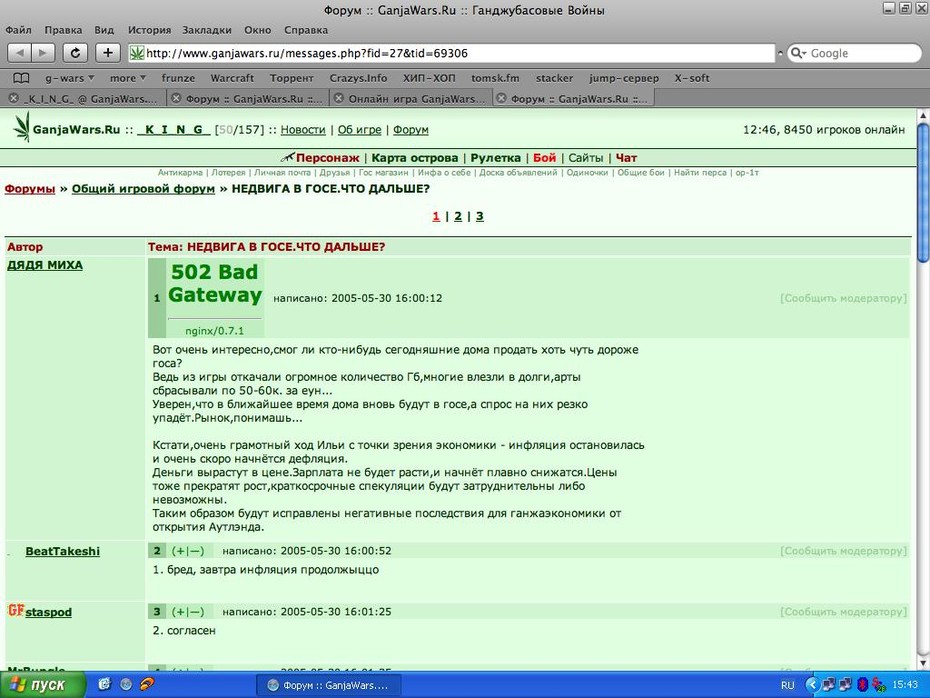Click the GF clan icon next to staspod
930x698 pixels.
pyautogui.click(x=15, y=610)
